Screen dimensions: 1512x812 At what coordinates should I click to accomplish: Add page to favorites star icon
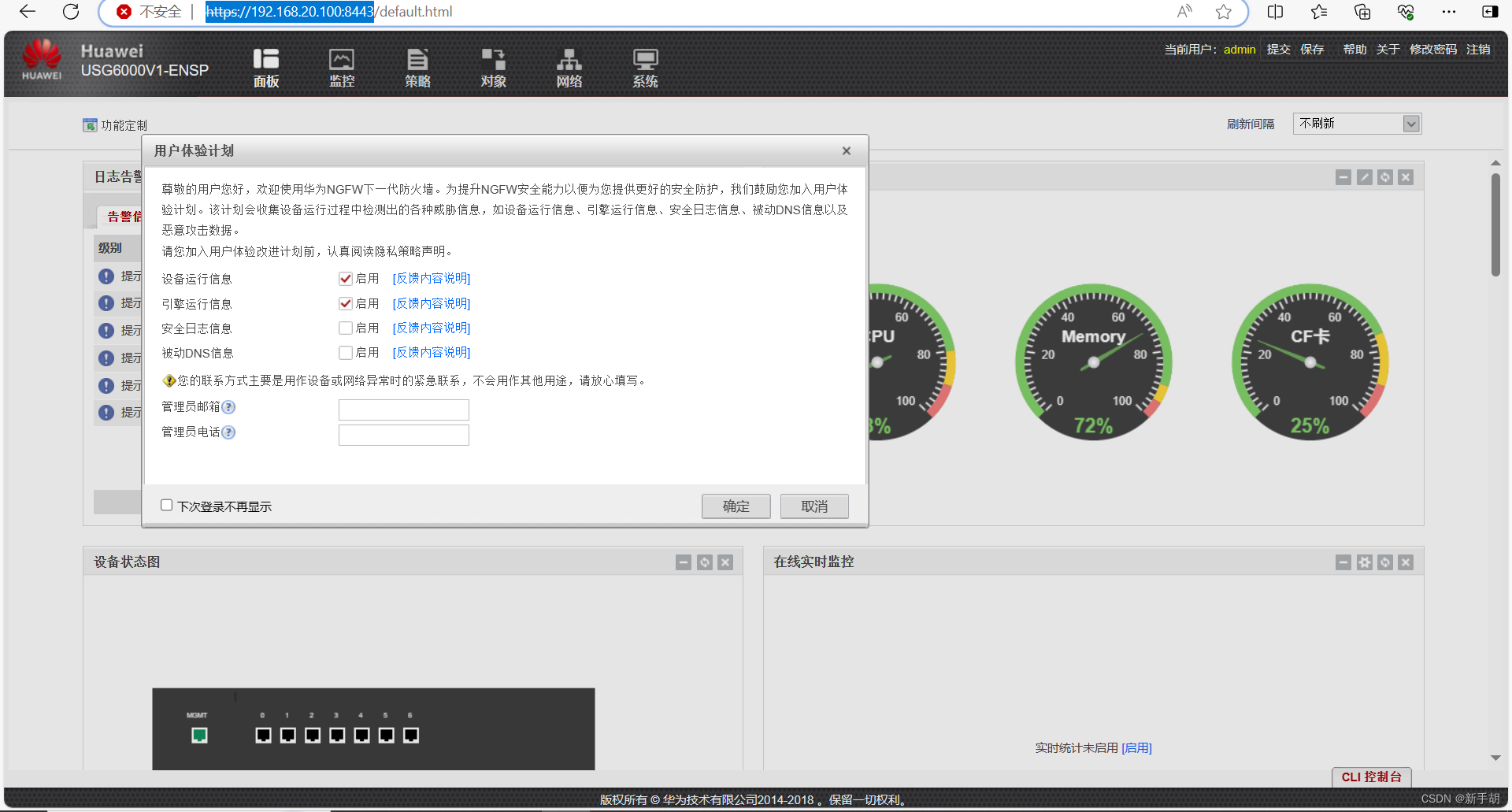pos(1224,12)
